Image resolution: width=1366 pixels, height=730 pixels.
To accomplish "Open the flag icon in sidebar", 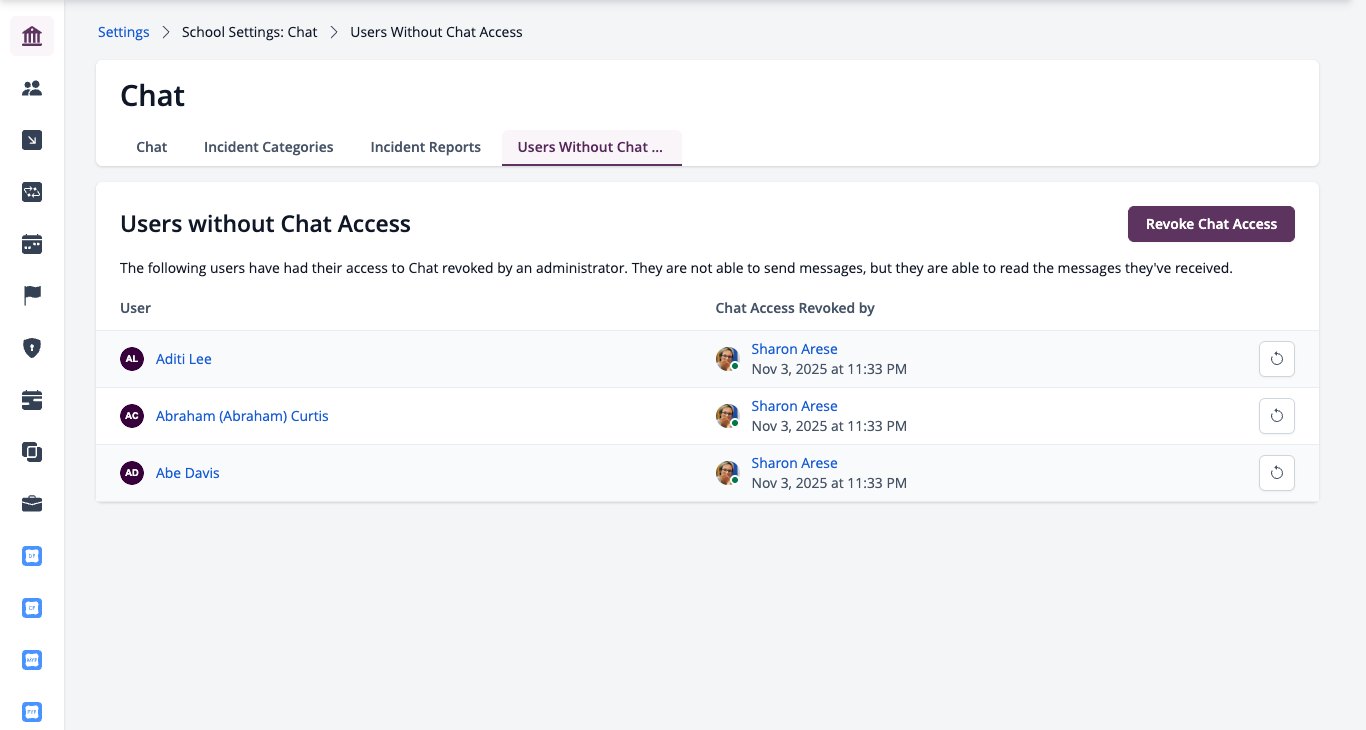I will 32,296.
